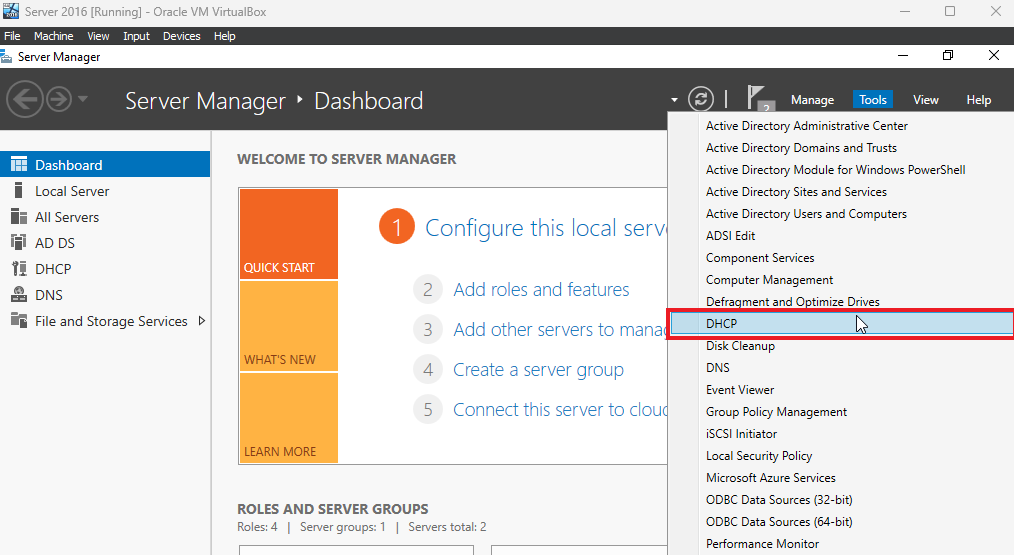
Task: Click the back navigation arrow icon
Action: (x=25, y=100)
